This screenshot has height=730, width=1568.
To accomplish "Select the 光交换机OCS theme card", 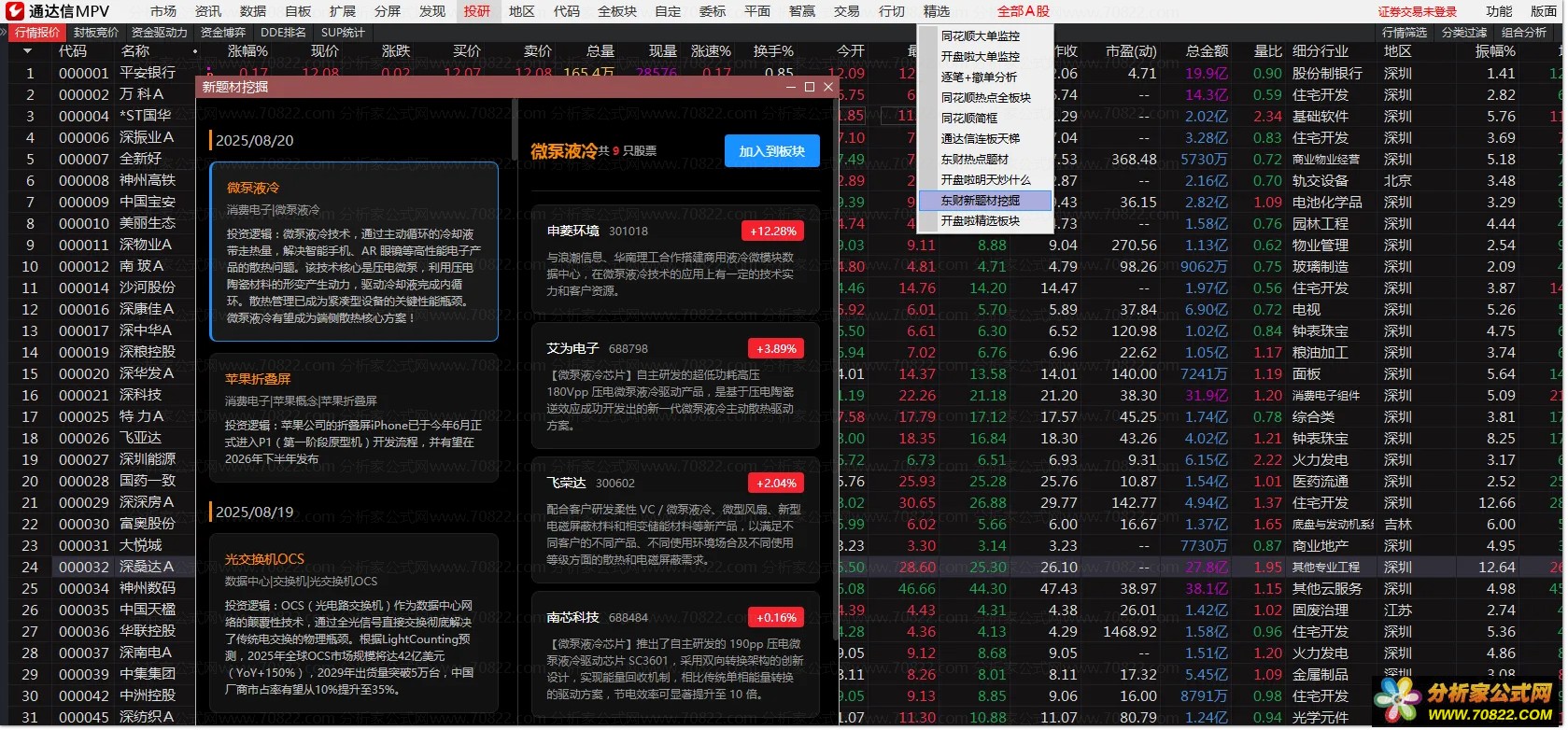I will coord(354,625).
